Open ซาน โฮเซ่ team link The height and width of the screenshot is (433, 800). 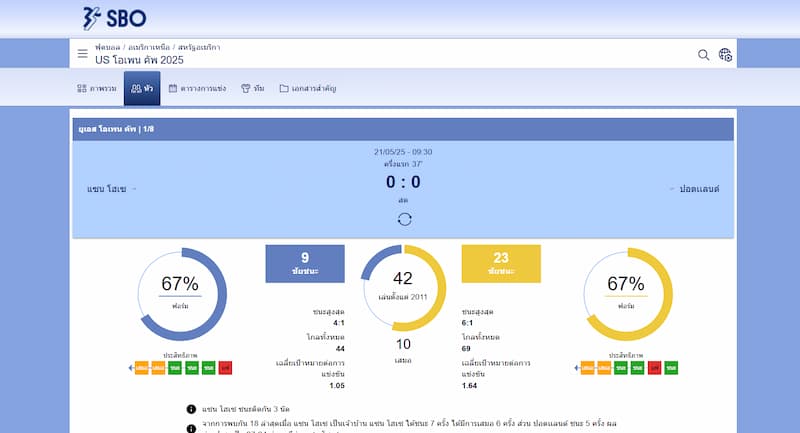pos(106,189)
